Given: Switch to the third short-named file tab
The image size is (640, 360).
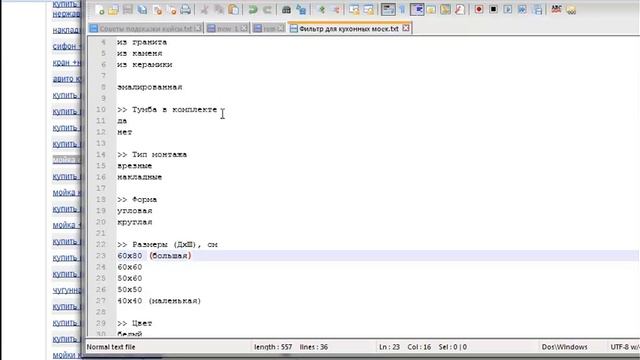Looking at the screenshot, I should click(x=268, y=29).
